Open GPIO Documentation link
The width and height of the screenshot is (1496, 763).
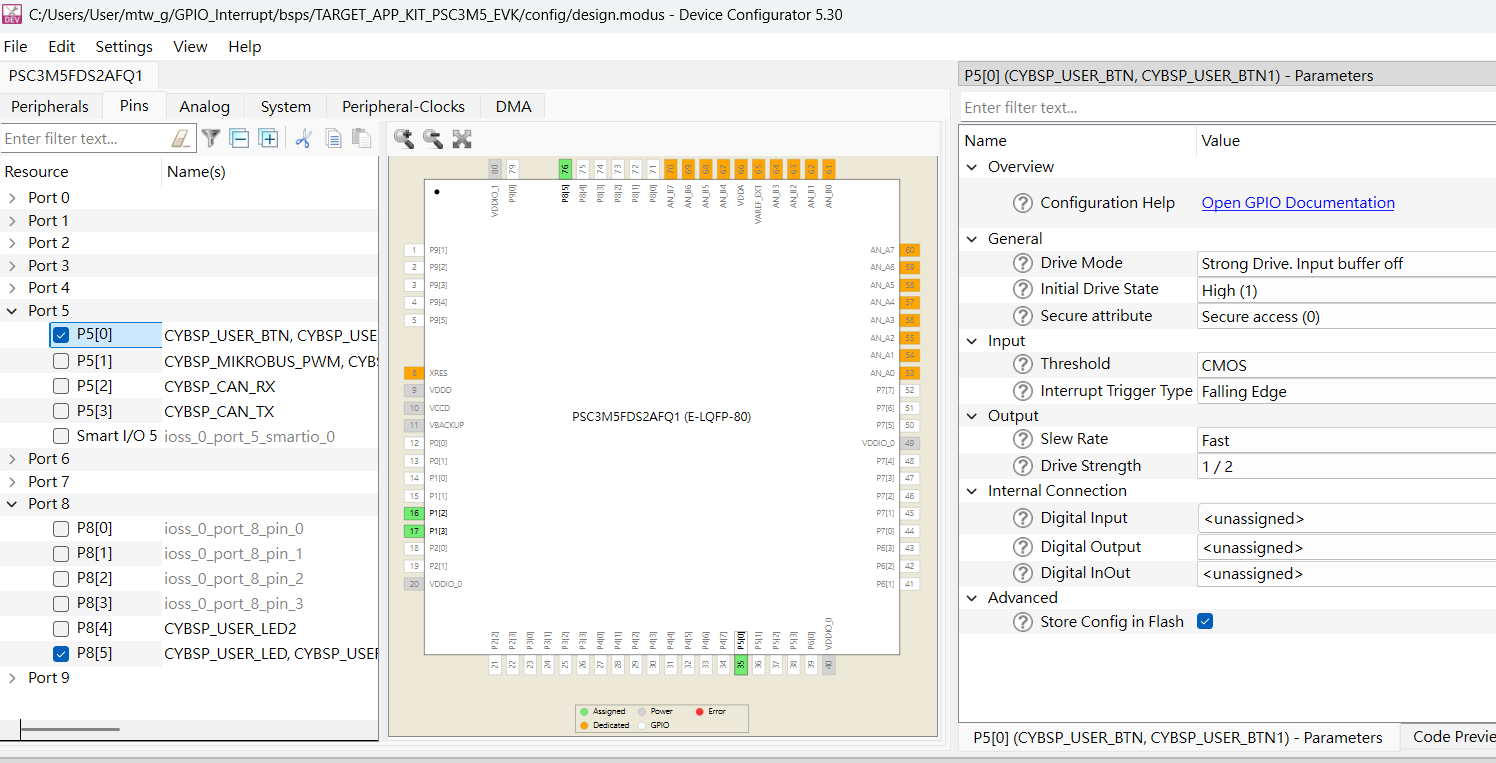click(1297, 203)
